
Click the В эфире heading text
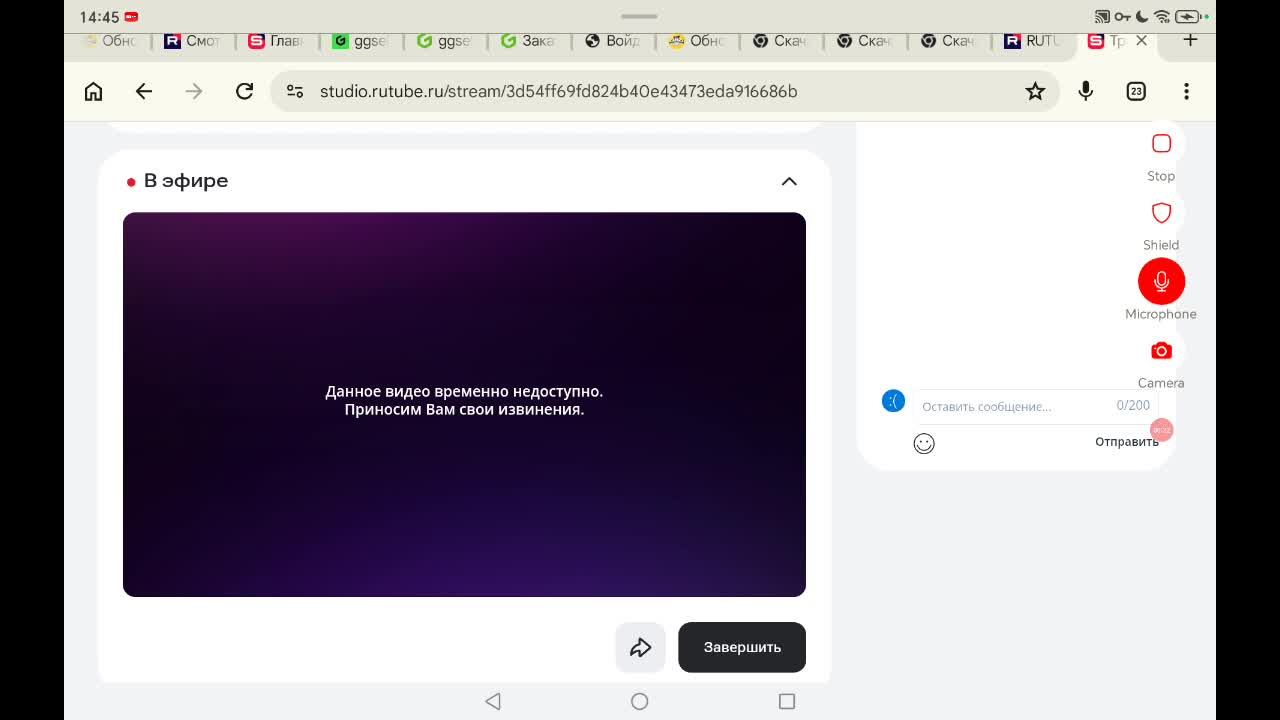pyautogui.click(x=186, y=181)
